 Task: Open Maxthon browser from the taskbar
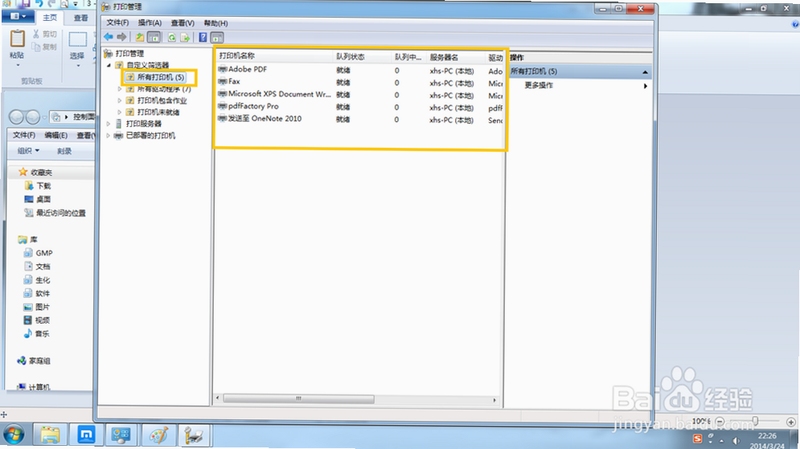86,435
